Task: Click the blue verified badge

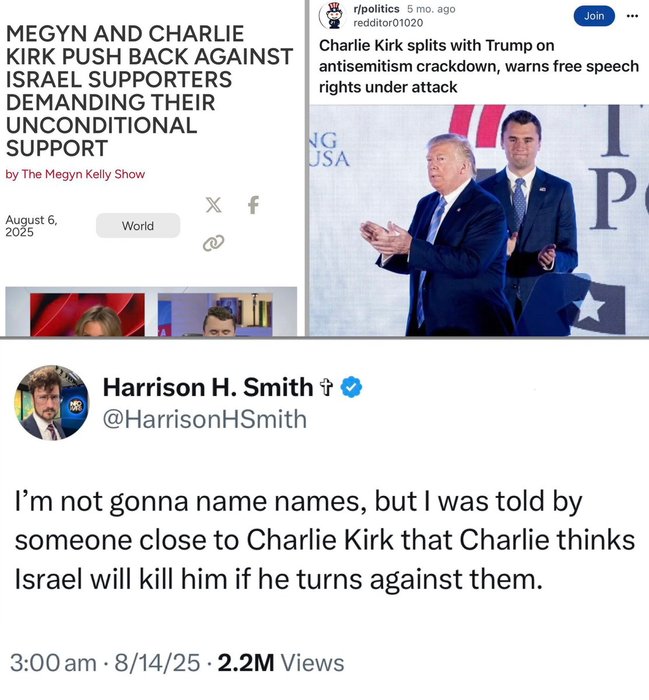Action: (352, 388)
